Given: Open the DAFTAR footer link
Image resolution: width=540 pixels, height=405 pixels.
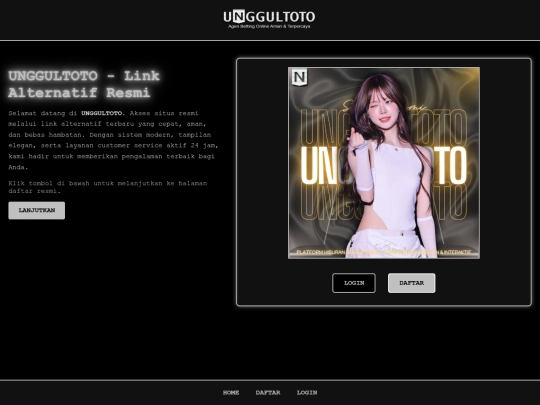Looking at the screenshot, I should point(268,392).
